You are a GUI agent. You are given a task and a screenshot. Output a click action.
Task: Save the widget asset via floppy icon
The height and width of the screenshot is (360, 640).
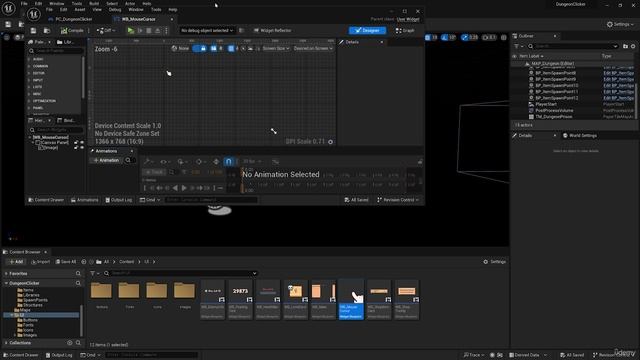point(33,31)
